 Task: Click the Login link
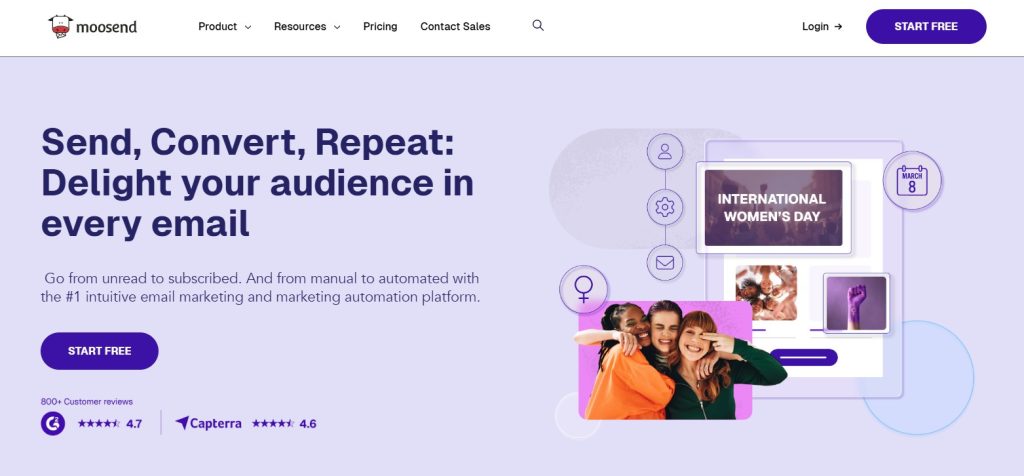click(822, 27)
